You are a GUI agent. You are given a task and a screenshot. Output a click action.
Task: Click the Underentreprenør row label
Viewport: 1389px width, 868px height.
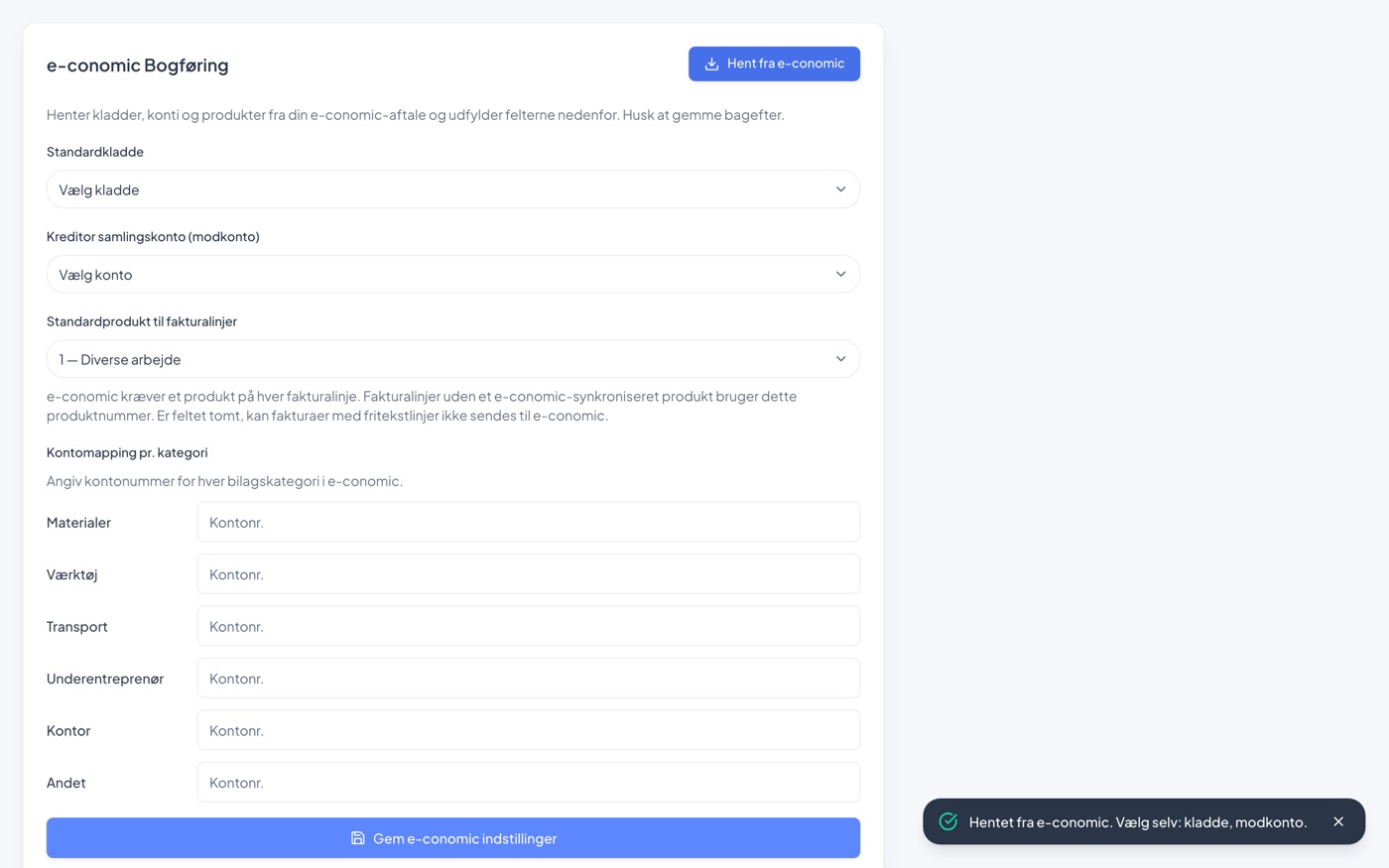pos(105,679)
